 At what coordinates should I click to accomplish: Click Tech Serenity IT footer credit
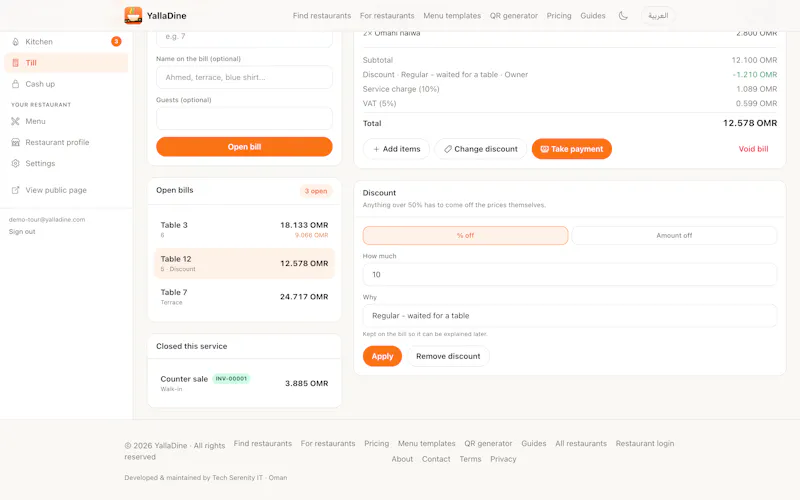tap(237, 478)
